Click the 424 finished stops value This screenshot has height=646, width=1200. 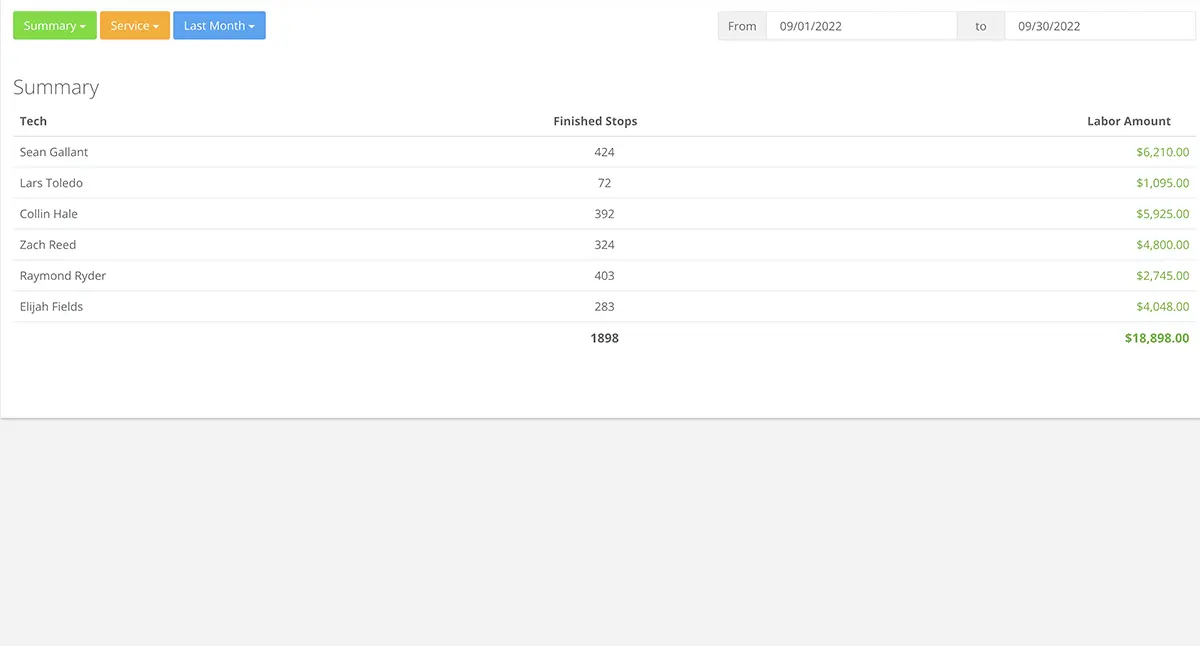click(604, 152)
